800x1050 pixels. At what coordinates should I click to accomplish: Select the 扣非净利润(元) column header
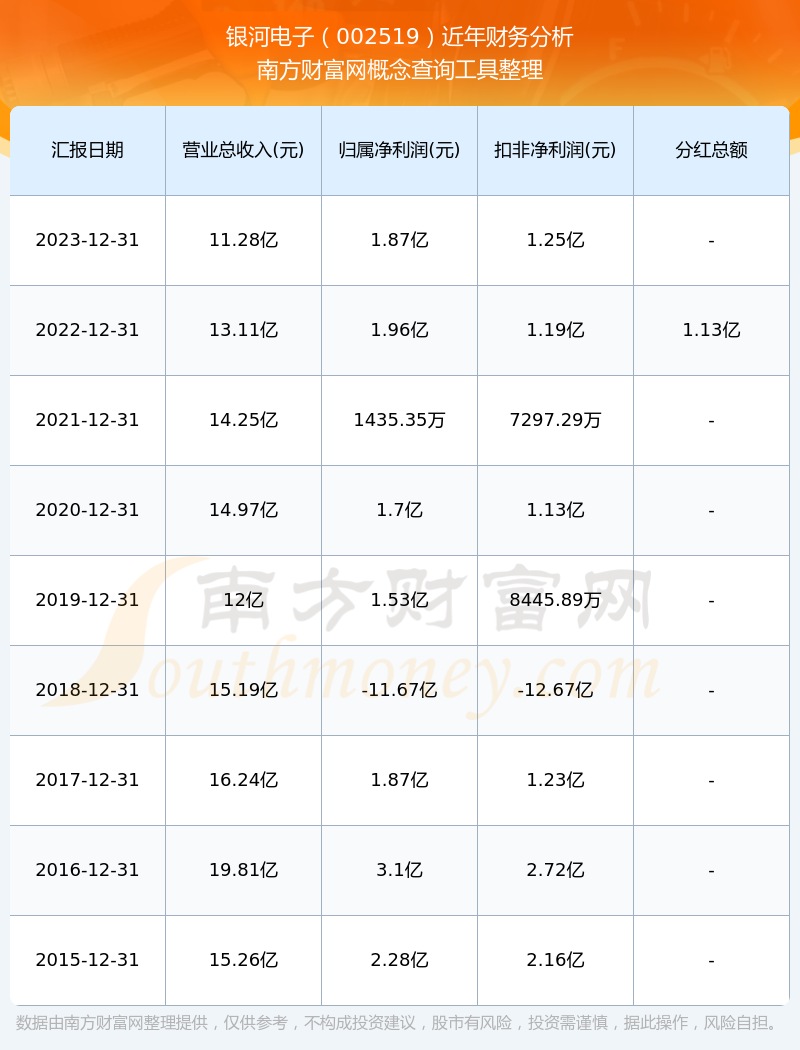coord(556,150)
